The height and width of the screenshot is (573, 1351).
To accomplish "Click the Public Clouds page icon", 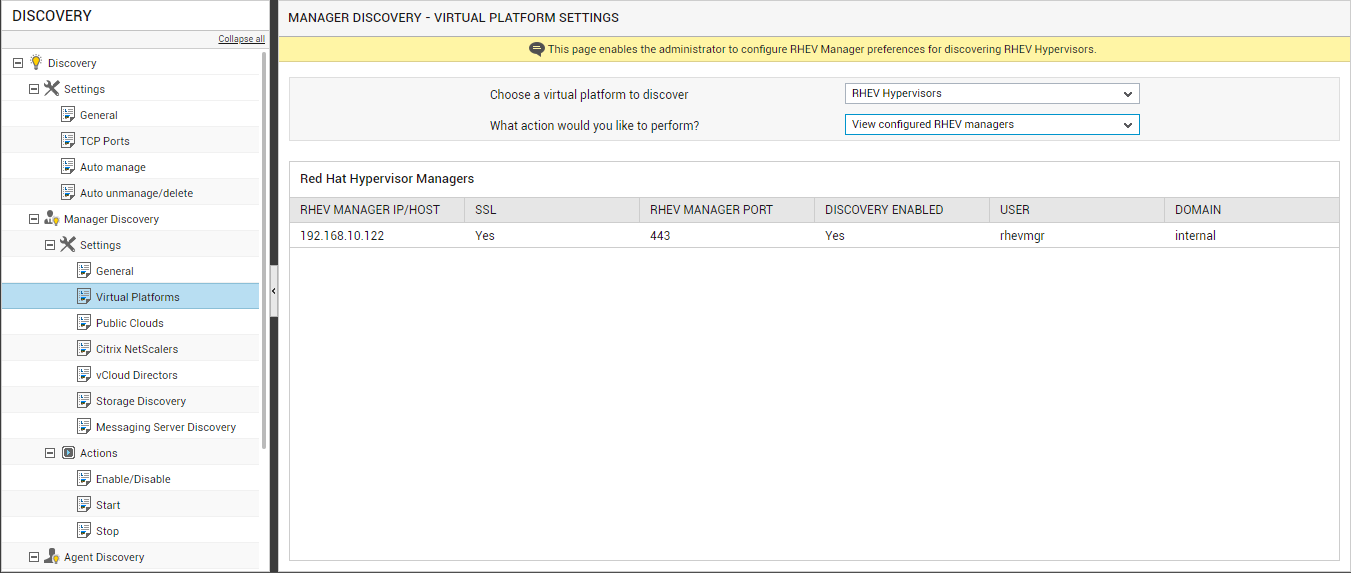I will pos(84,322).
